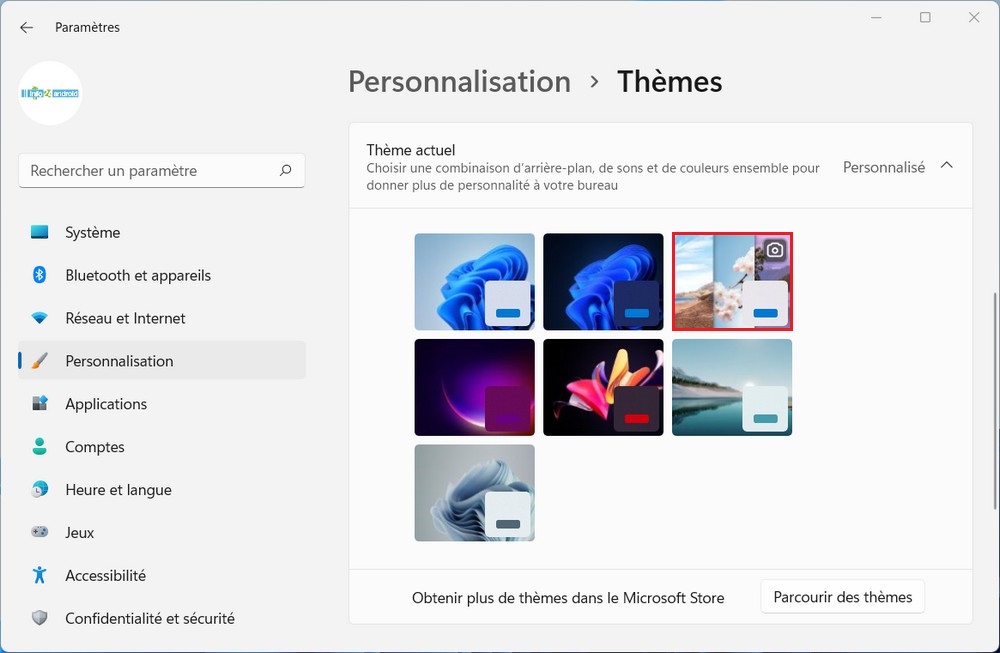Collapse the Personnalisé theme section chevron
The width and height of the screenshot is (1000, 653).
[946, 167]
